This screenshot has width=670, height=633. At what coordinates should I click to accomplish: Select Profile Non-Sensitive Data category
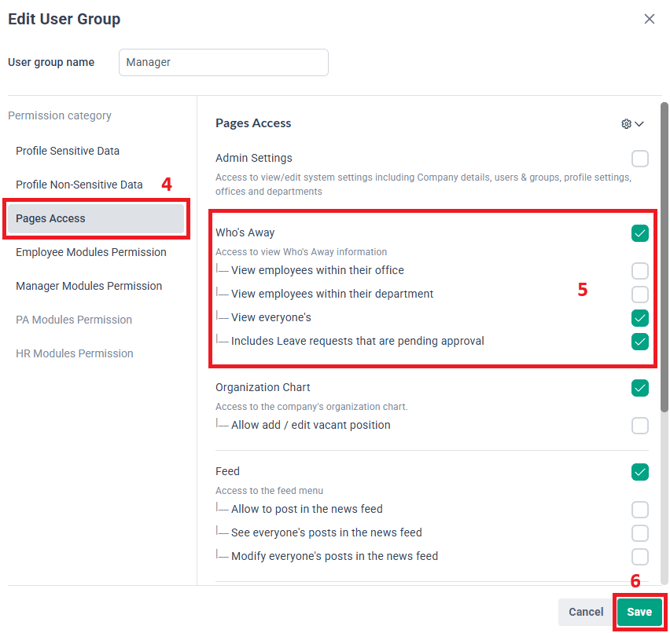tap(79, 185)
